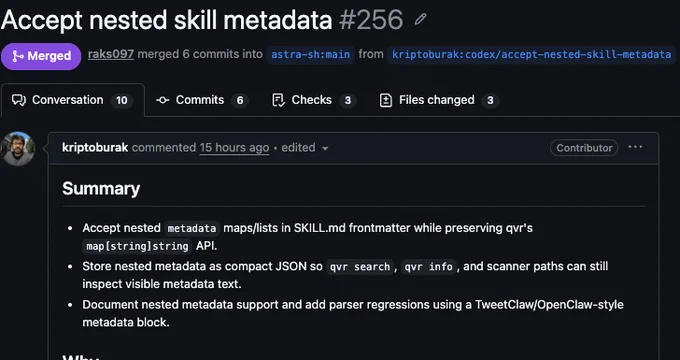Click the 'Summary' heading text

click(x=101, y=189)
